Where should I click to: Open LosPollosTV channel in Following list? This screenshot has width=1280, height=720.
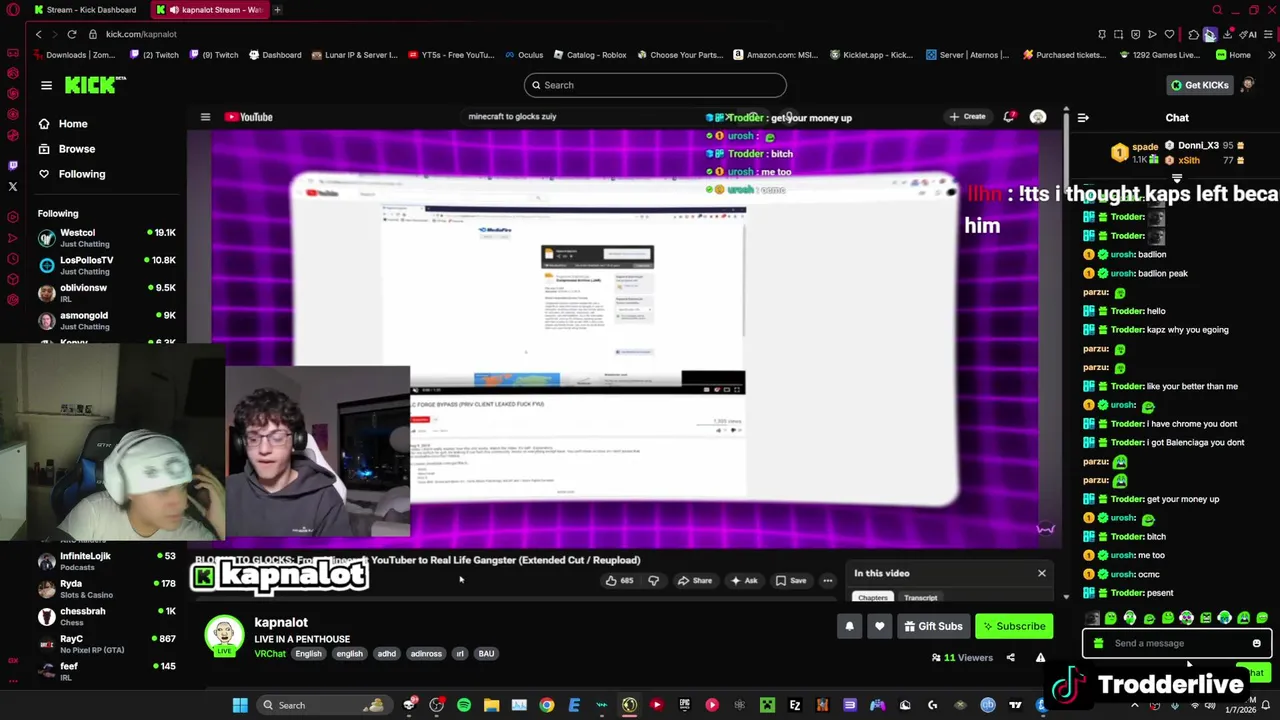[x=107, y=265]
